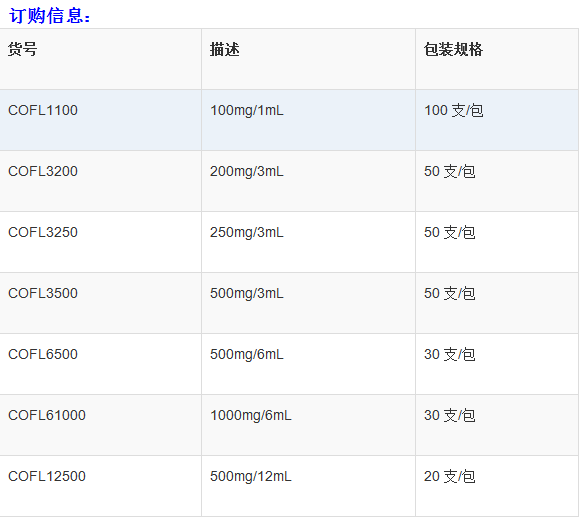Click product code COFL12500
Screen dimensions: 584x519
tap(47, 477)
